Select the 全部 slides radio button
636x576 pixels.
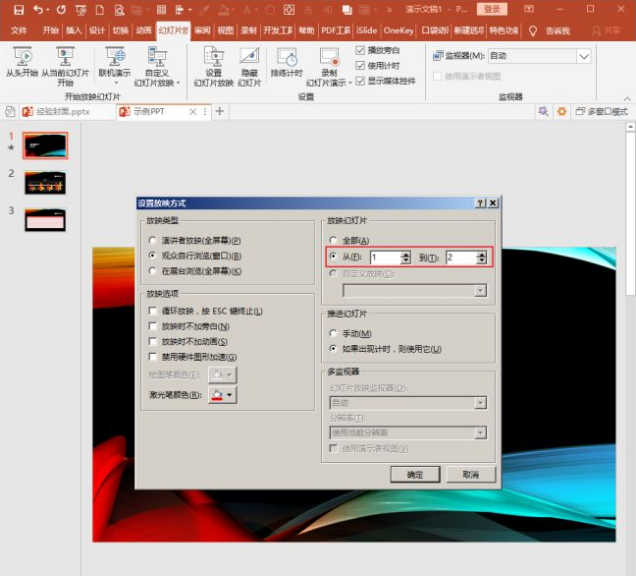tap(333, 241)
